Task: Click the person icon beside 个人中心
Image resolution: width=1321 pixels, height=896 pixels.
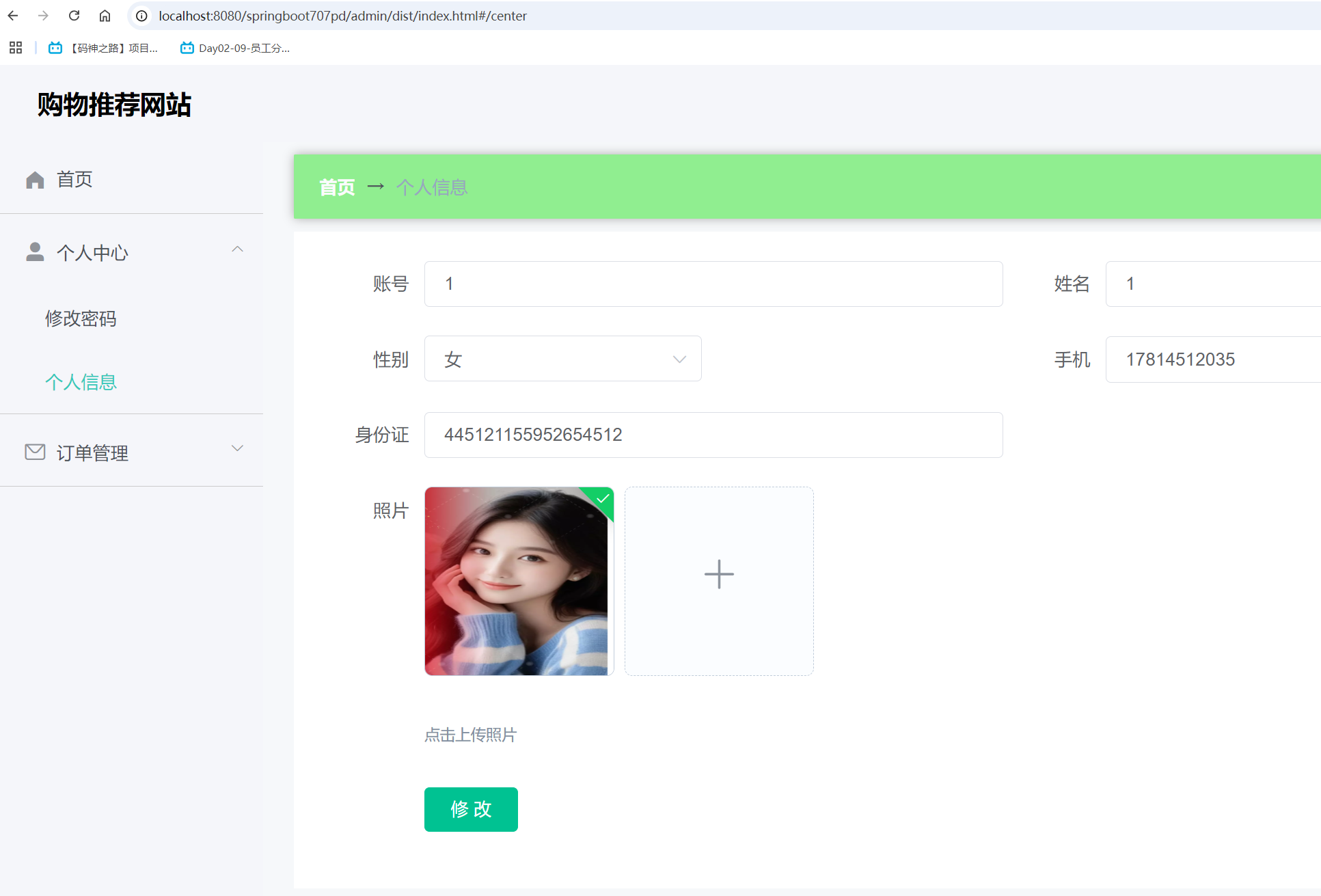Action: 35,252
